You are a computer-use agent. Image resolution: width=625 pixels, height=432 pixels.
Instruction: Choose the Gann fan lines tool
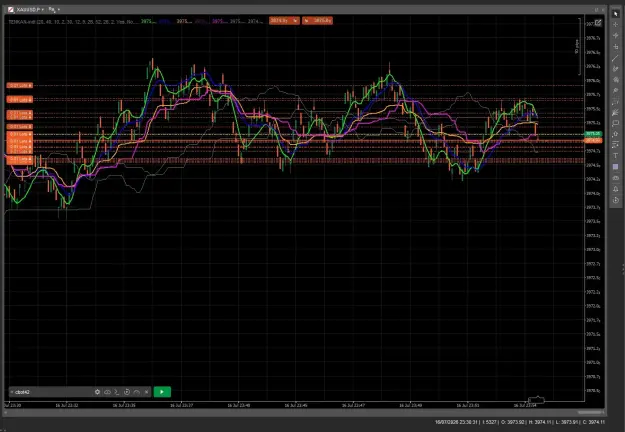[615, 112]
